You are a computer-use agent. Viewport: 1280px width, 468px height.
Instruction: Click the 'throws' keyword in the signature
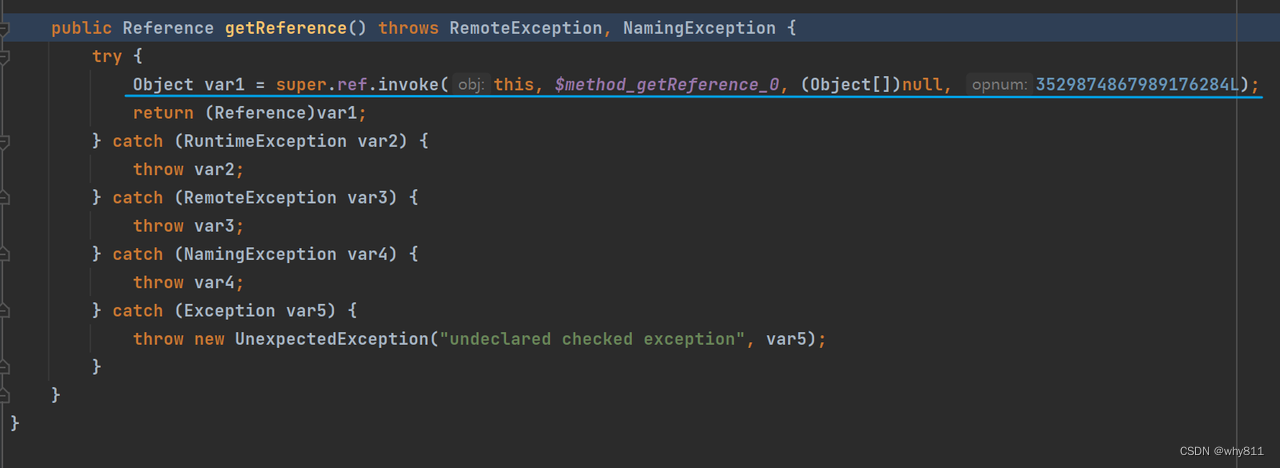408,28
